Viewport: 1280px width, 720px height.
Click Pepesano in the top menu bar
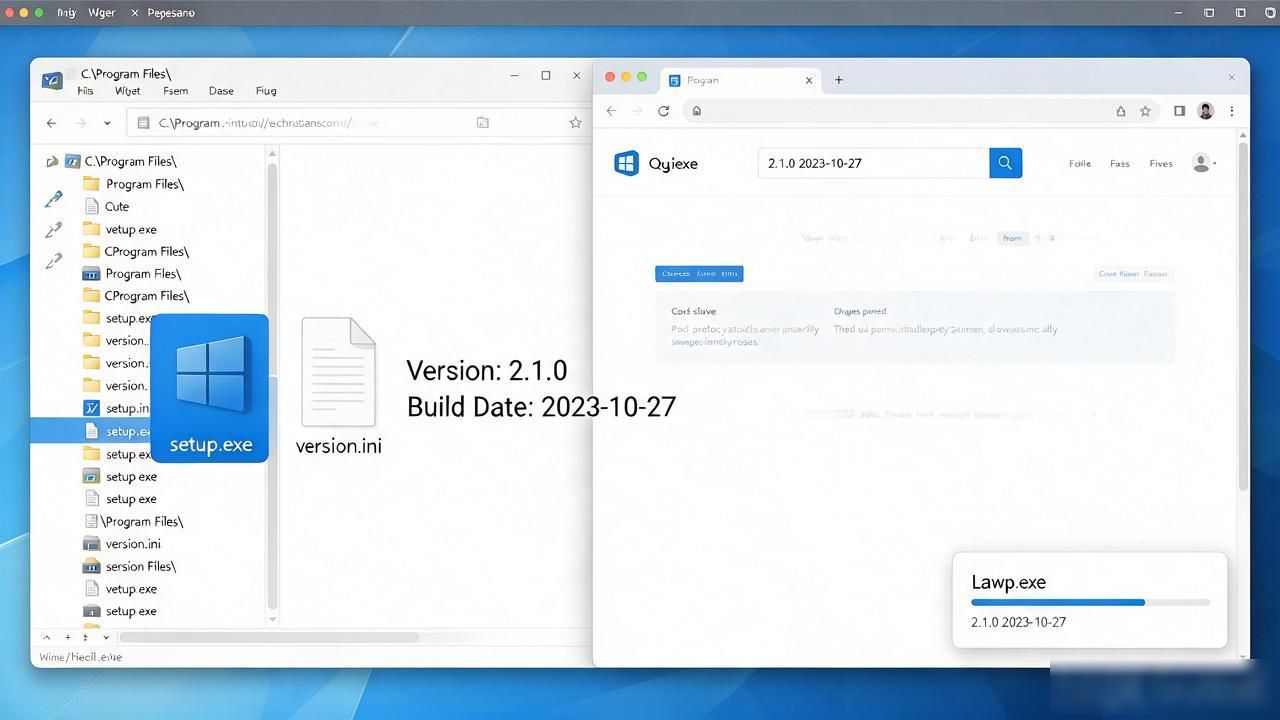click(x=171, y=13)
